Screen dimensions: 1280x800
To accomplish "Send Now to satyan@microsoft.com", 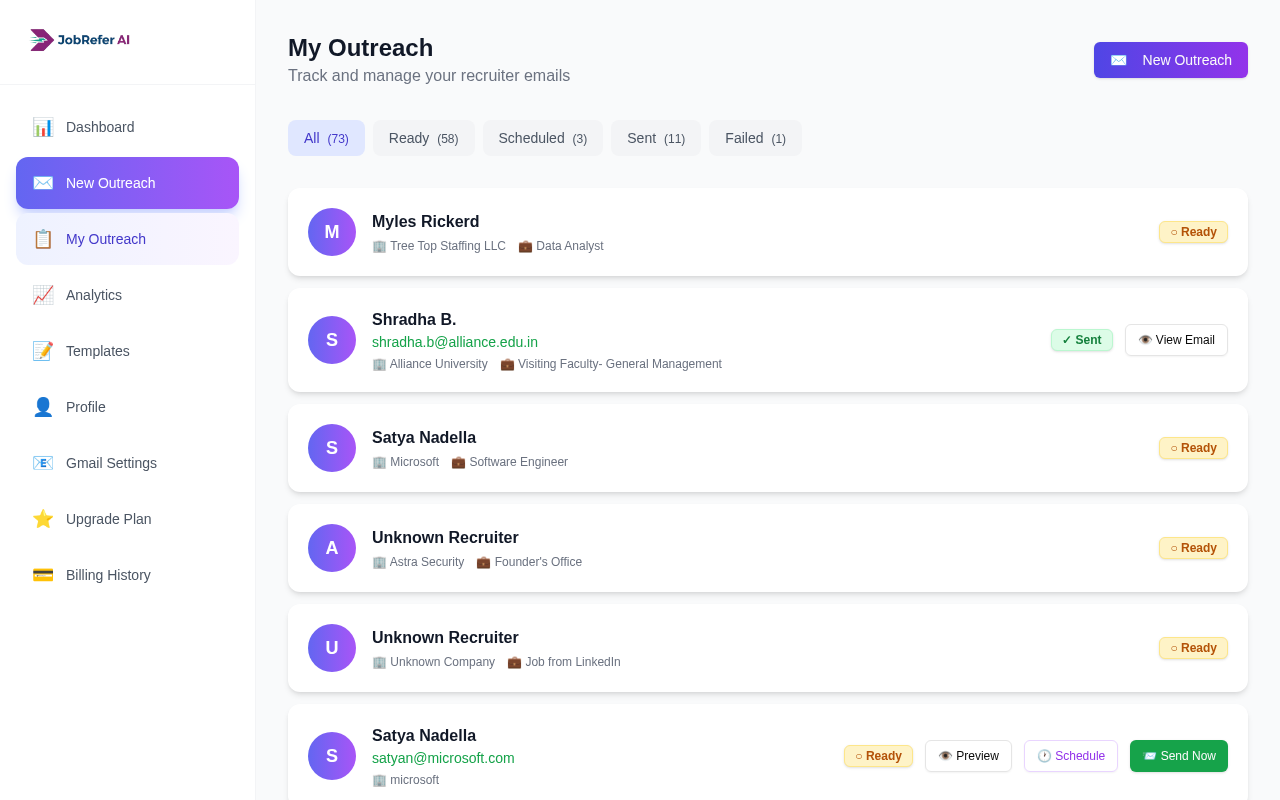I will click(1179, 756).
